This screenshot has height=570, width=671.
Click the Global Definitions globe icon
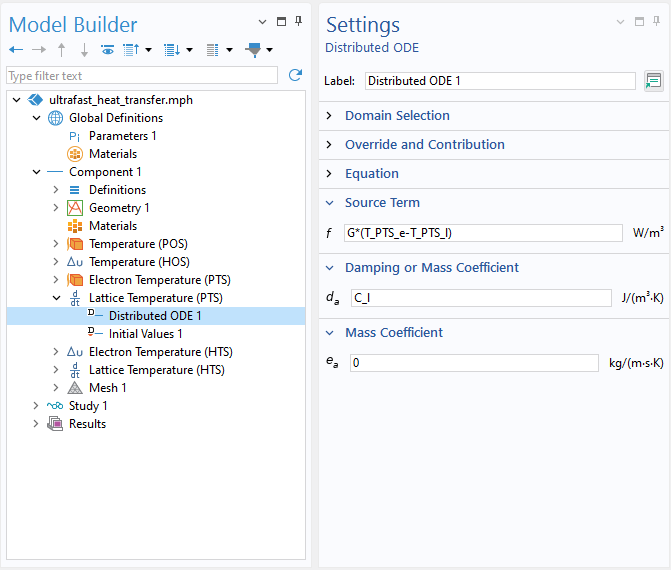(x=56, y=118)
